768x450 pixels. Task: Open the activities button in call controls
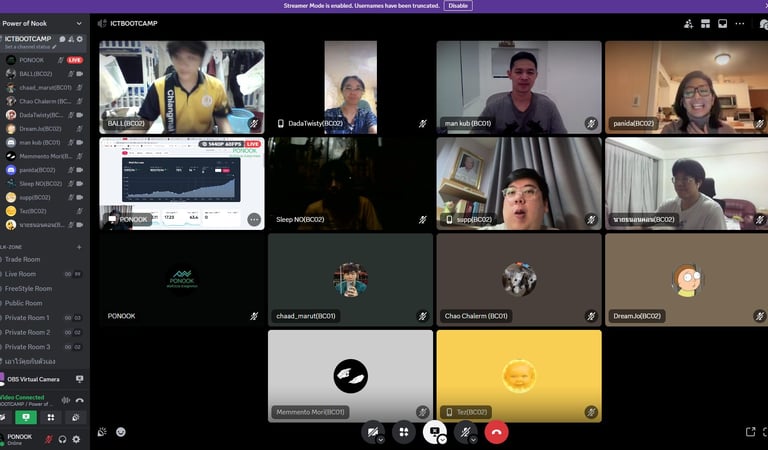[404, 432]
